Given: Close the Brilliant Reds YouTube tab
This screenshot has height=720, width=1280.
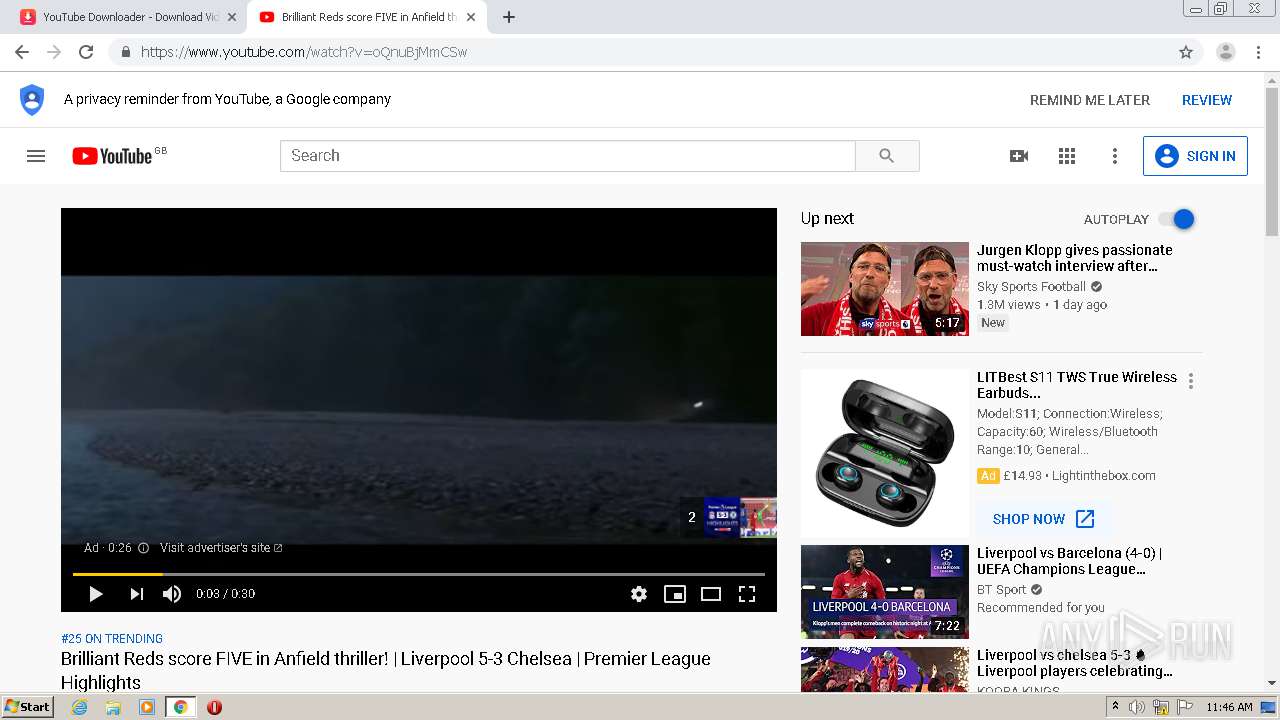Looking at the screenshot, I should coord(471,17).
